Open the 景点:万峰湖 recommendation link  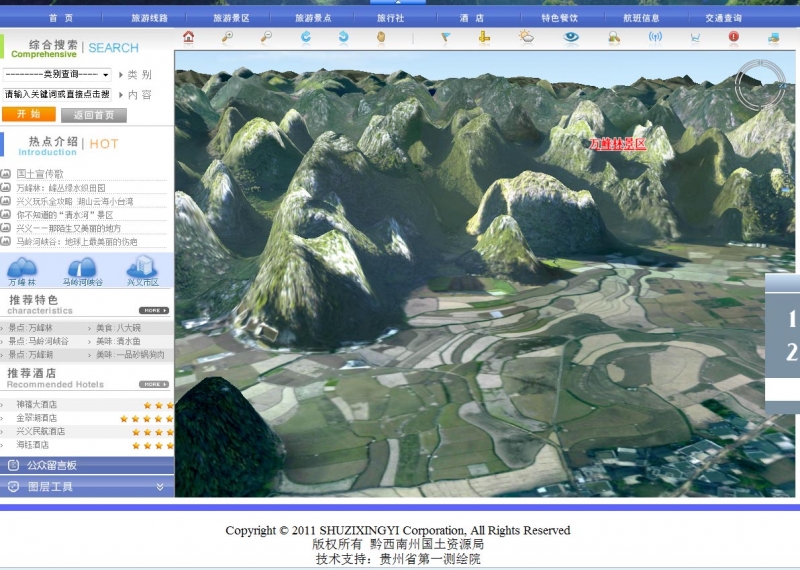(31, 354)
